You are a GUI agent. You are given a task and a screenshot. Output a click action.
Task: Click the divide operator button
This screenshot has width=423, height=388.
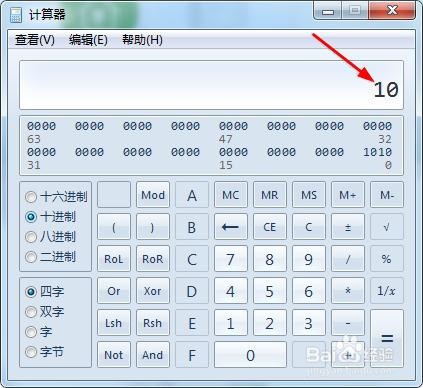[348, 259]
